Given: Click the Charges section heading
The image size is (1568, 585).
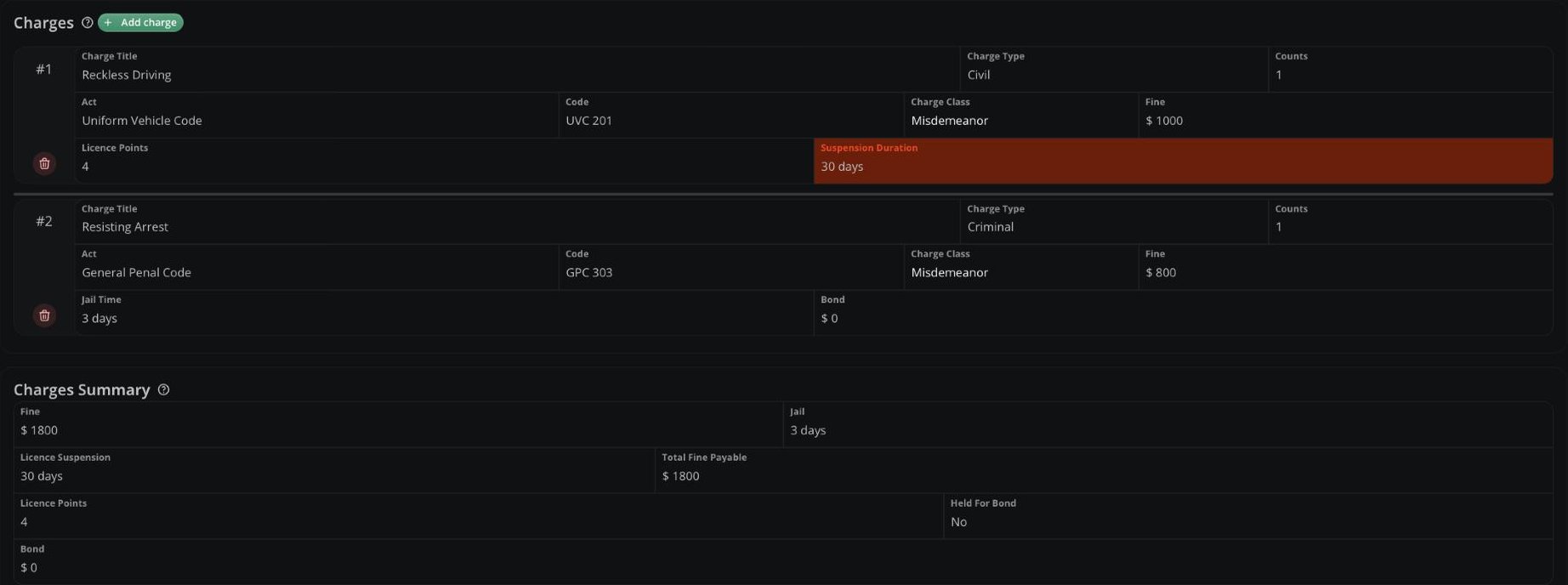Looking at the screenshot, I should click(x=43, y=23).
